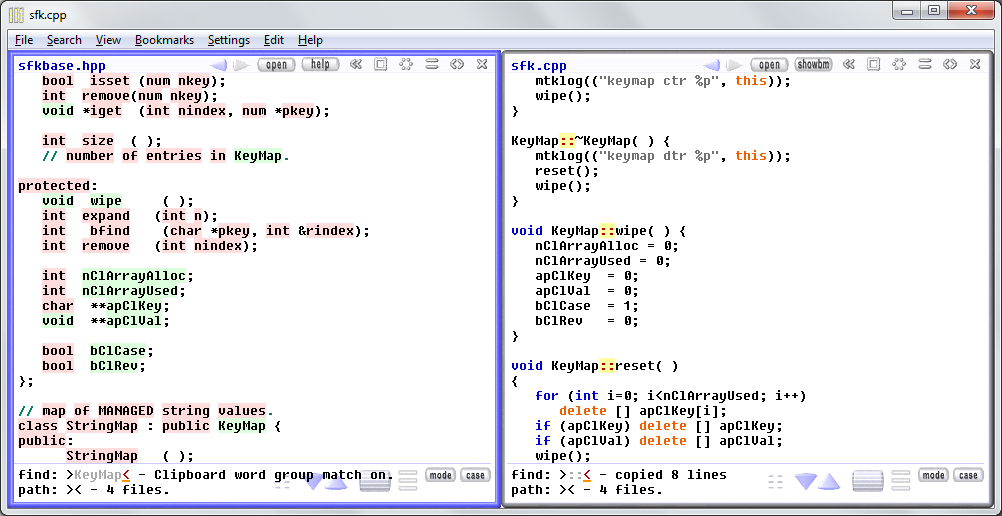Click the showbm button in the sfk.cpp pane

(x=813, y=65)
